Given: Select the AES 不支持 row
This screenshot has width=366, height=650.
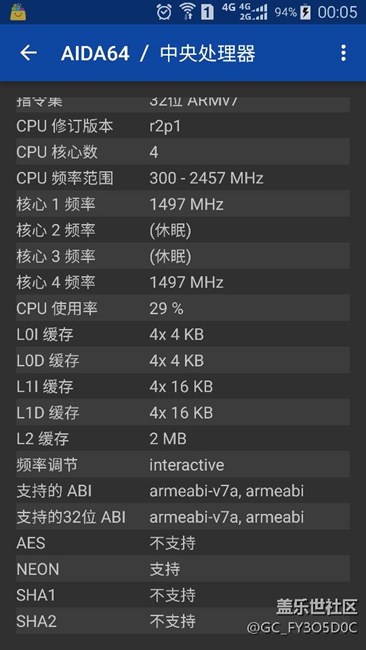Looking at the screenshot, I should pyautogui.click(x=183, y=543).
